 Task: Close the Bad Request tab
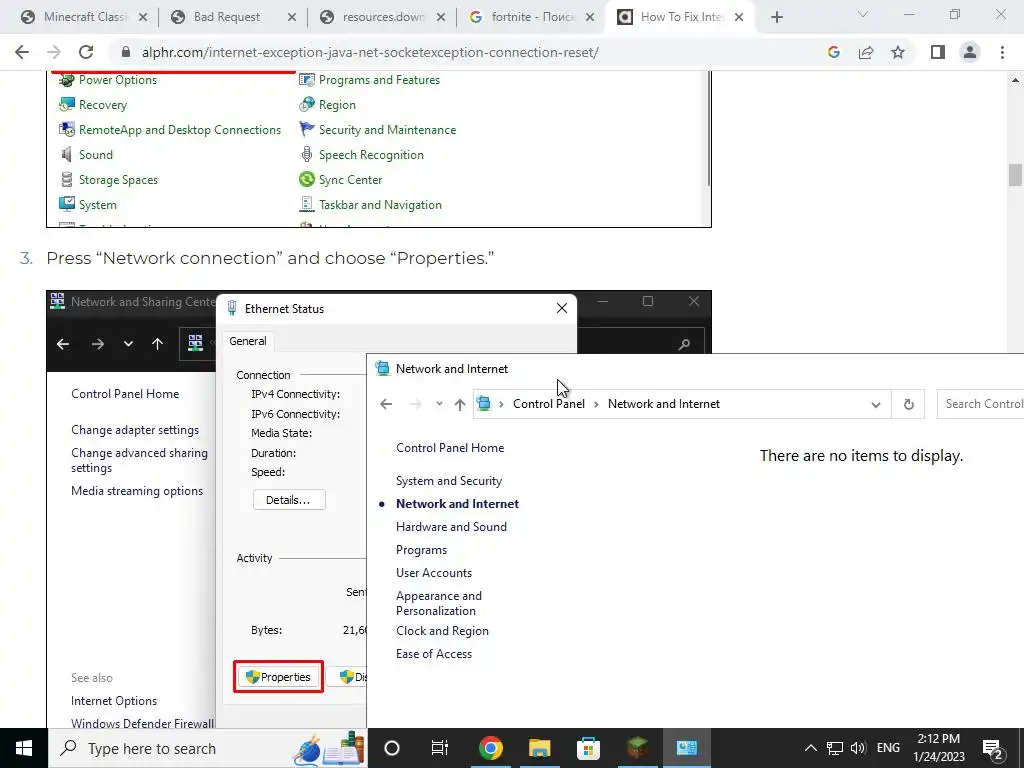click(x=292, y=18)
